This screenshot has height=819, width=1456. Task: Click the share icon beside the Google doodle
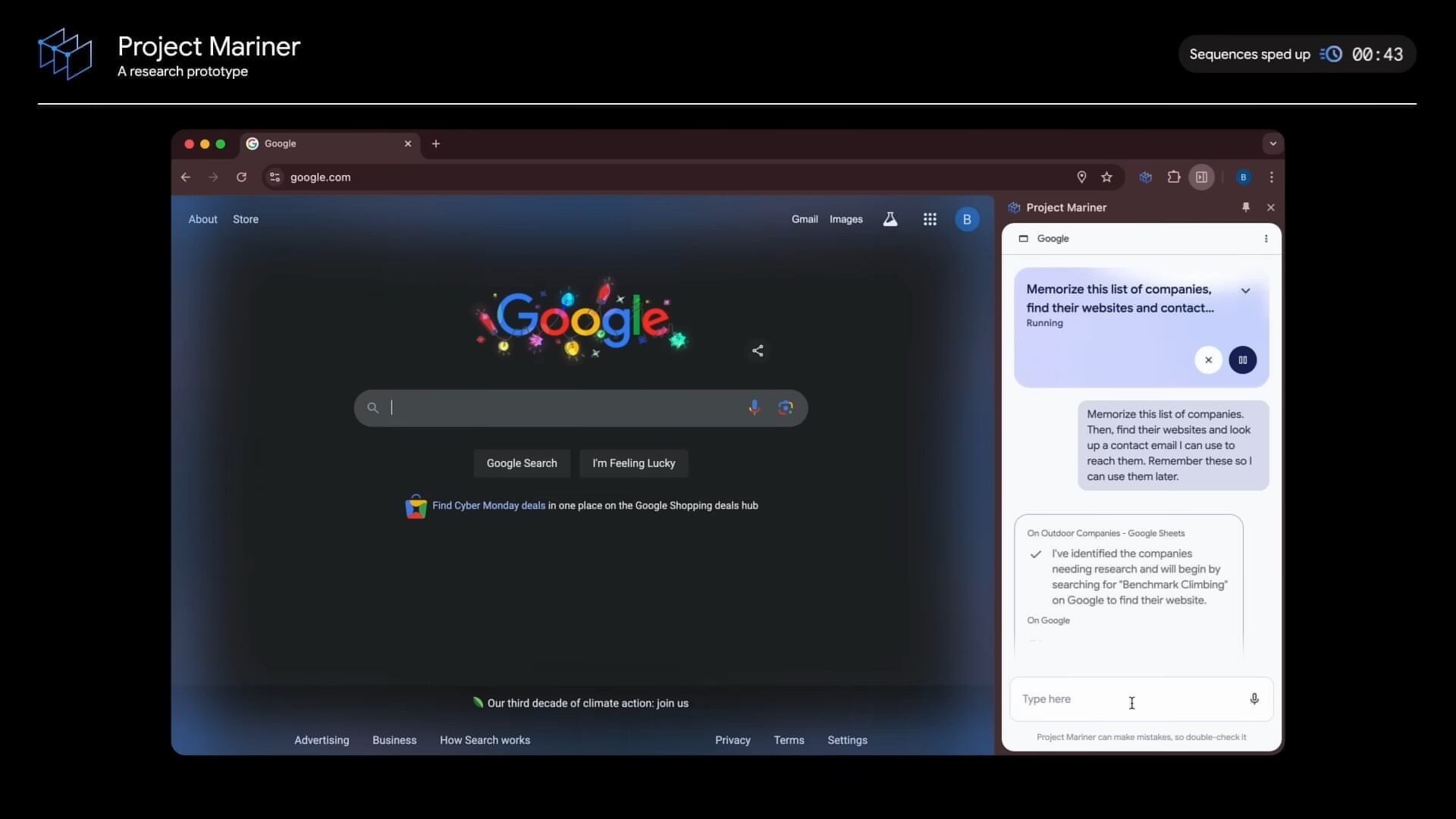pyautogui.click(x=758, y=350)
